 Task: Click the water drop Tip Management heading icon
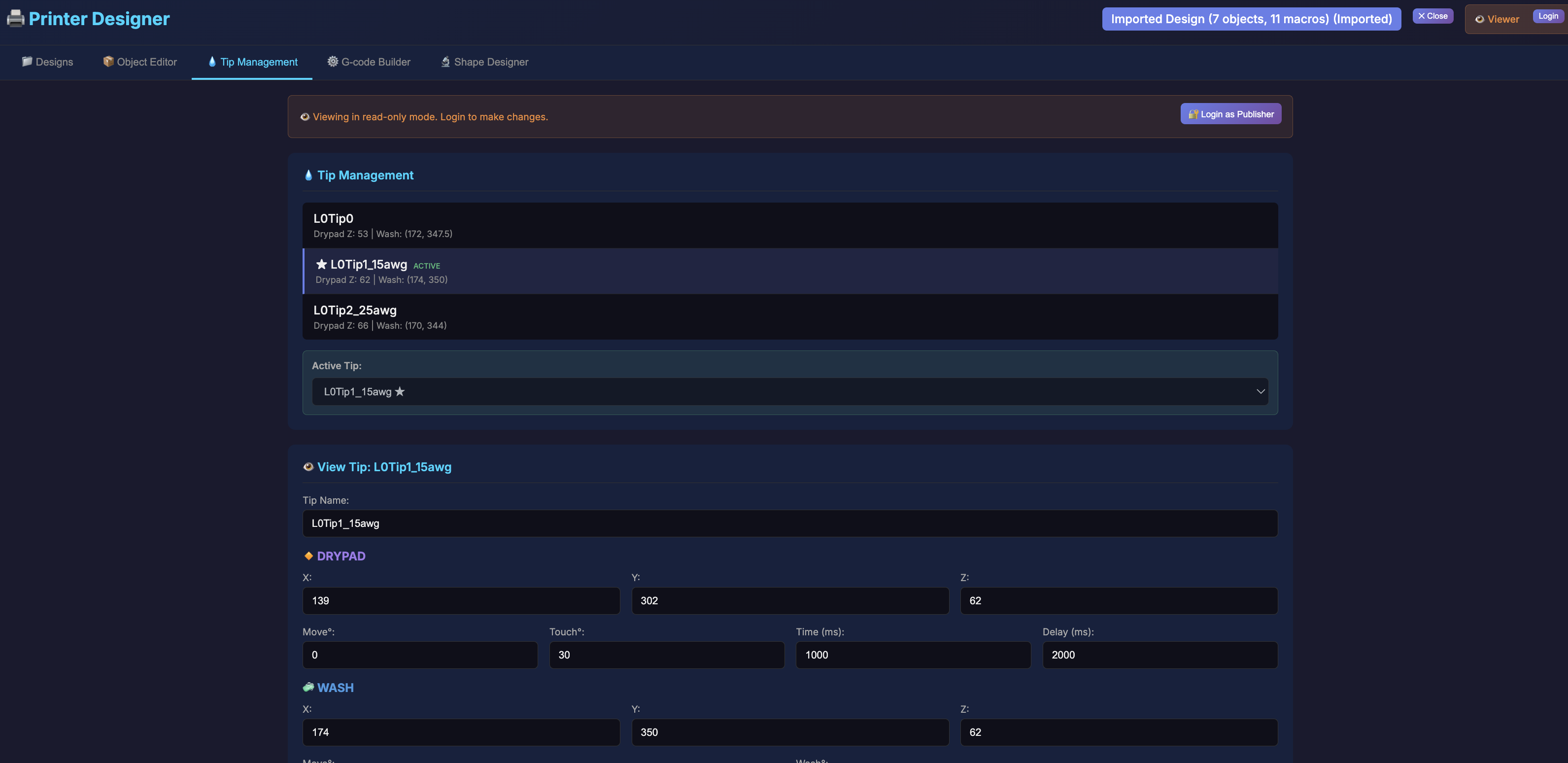(308, 175)
